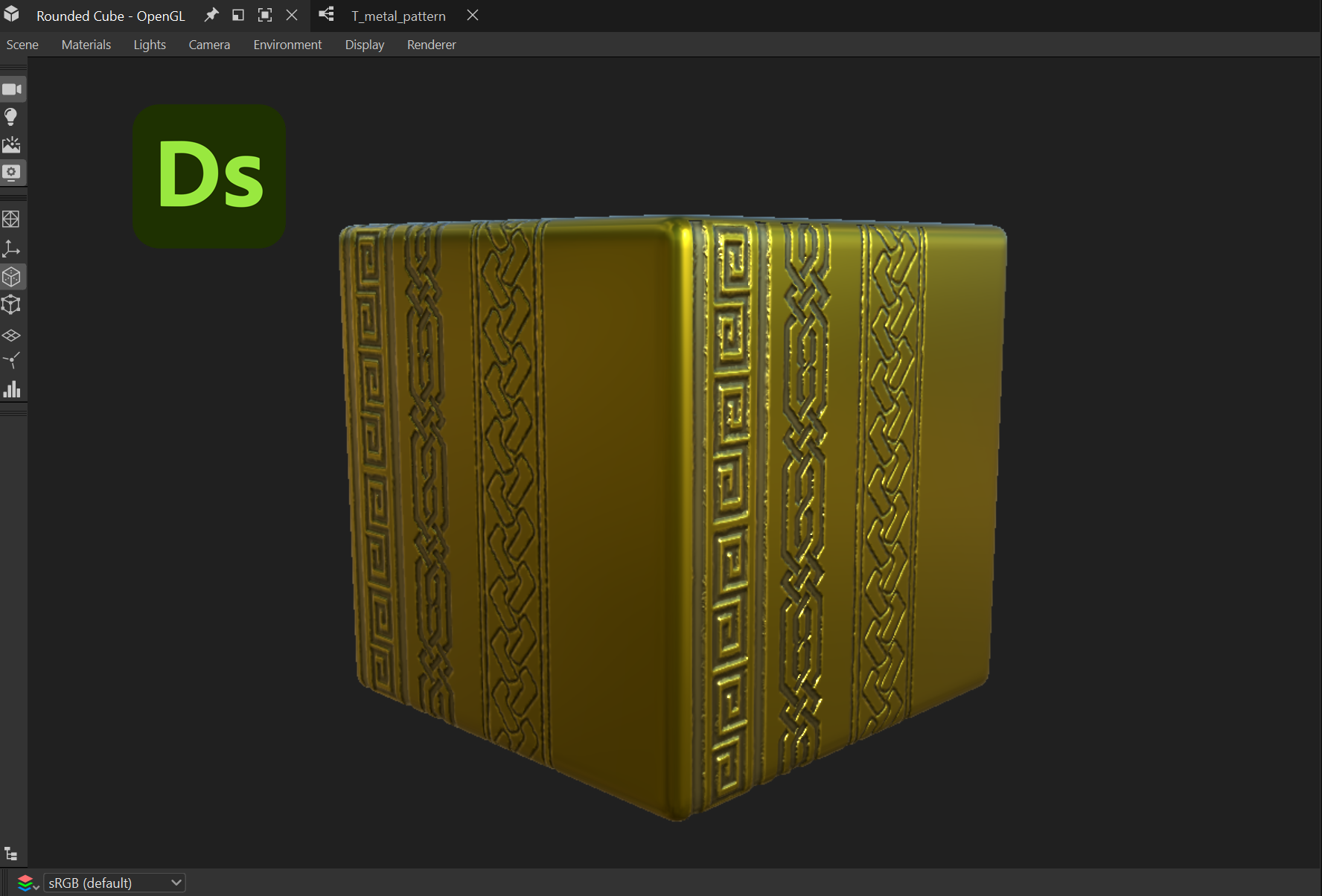This screenshot has height=896, width=1322.
Task: Close the Rounded Cube - OpenGL tab
Action: click(x=292, y=15)
